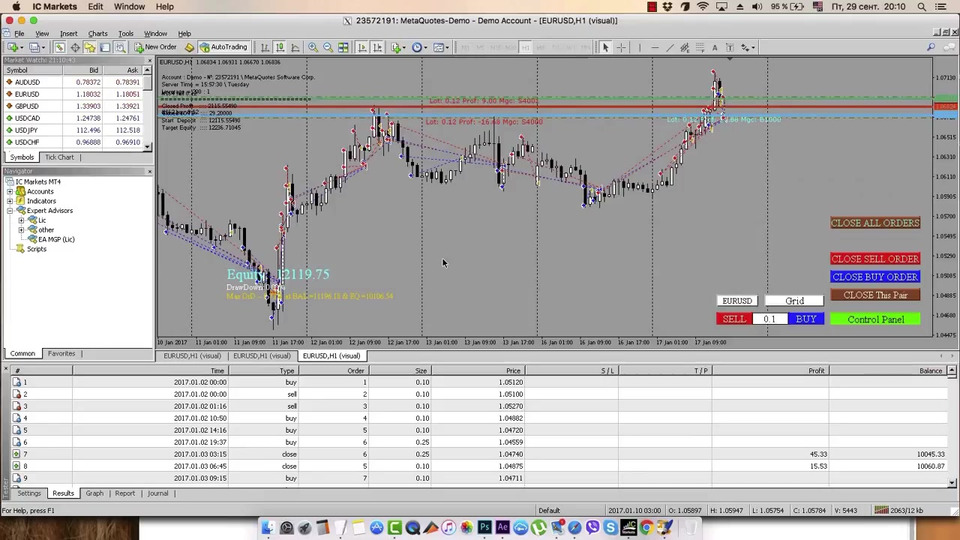This screenshot has width=960, height=540.
Task: Select EA MGP (Lic) expert advisor
Action: pyautogui.click(x=56, y=239)
